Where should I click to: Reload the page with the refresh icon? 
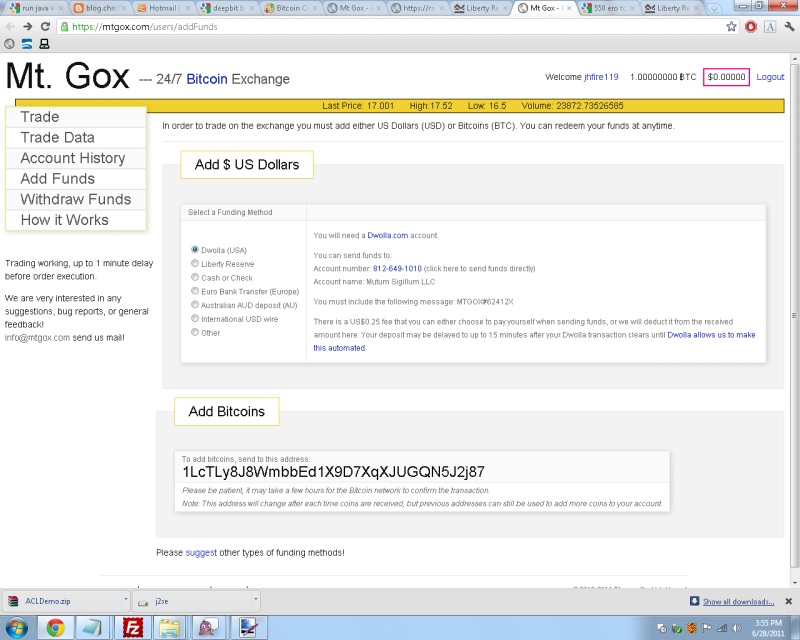(45, 27)
